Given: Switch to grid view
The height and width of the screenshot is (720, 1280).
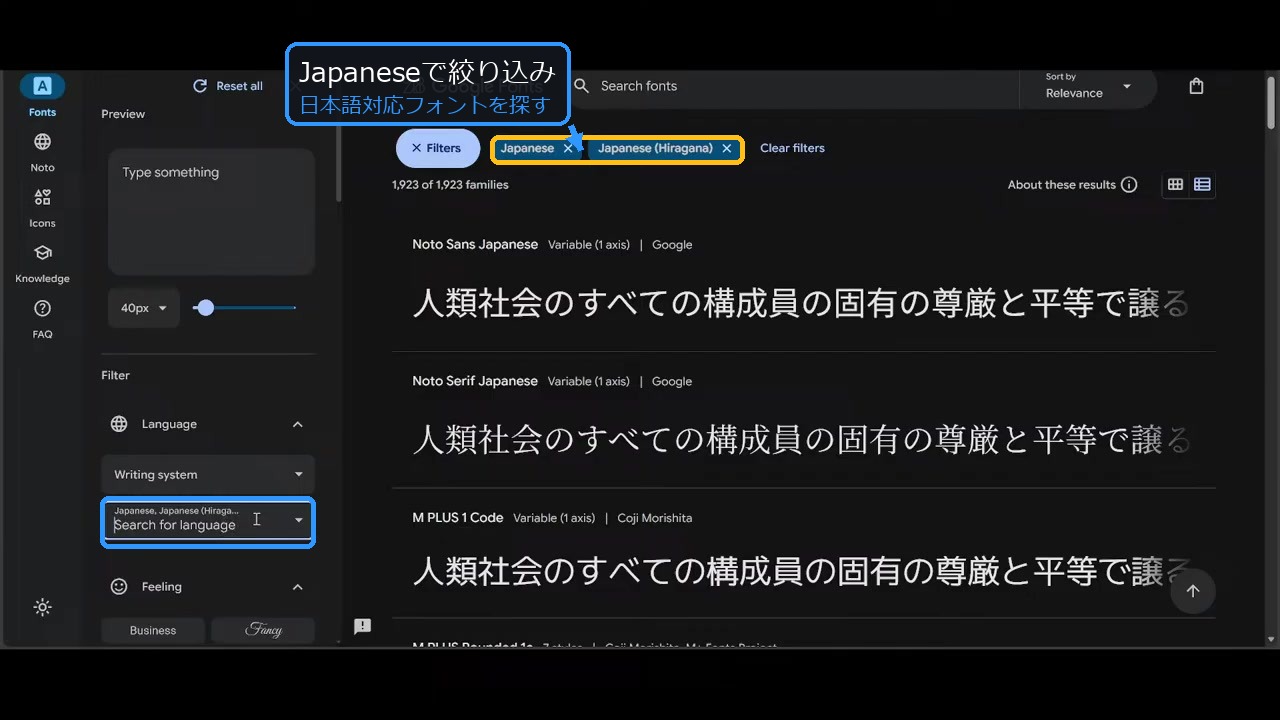Looking at the screenshot, I should click(1175, 185).
